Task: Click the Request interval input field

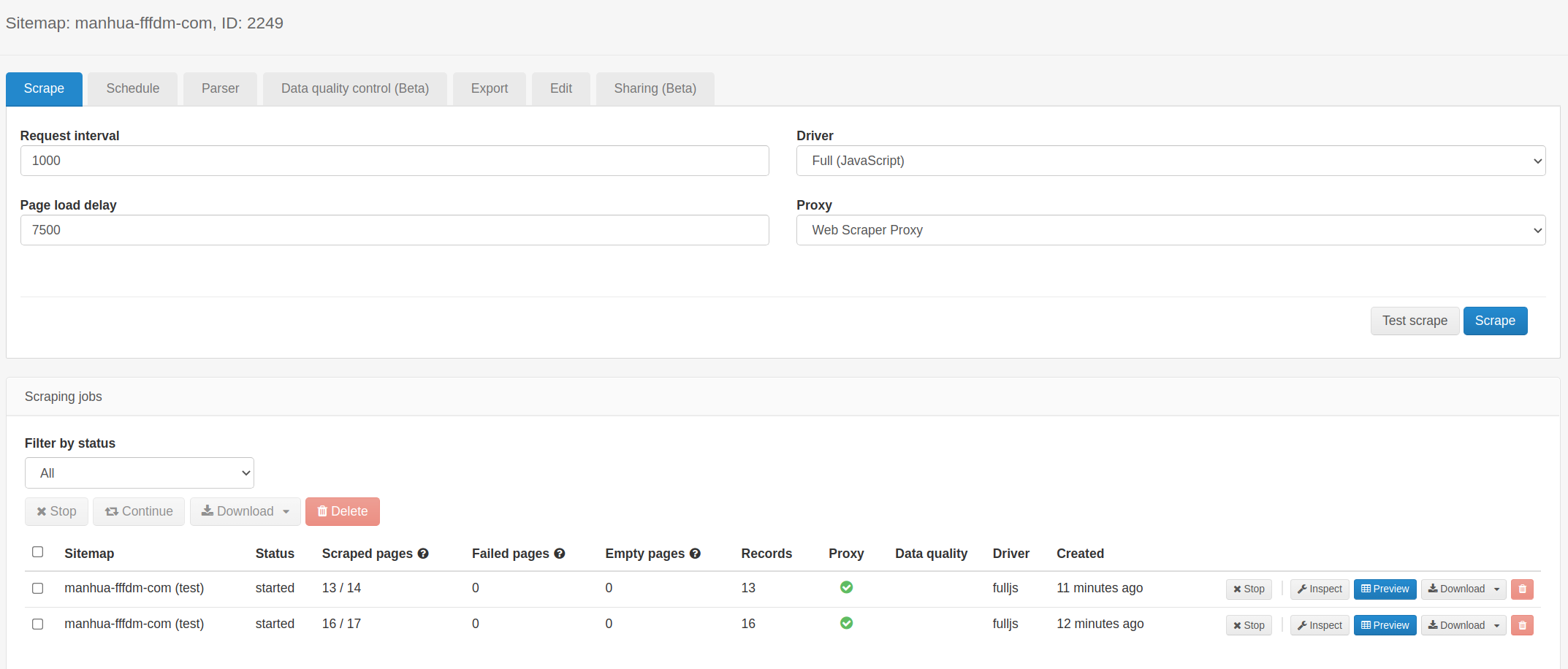Action: click(395, 161)
